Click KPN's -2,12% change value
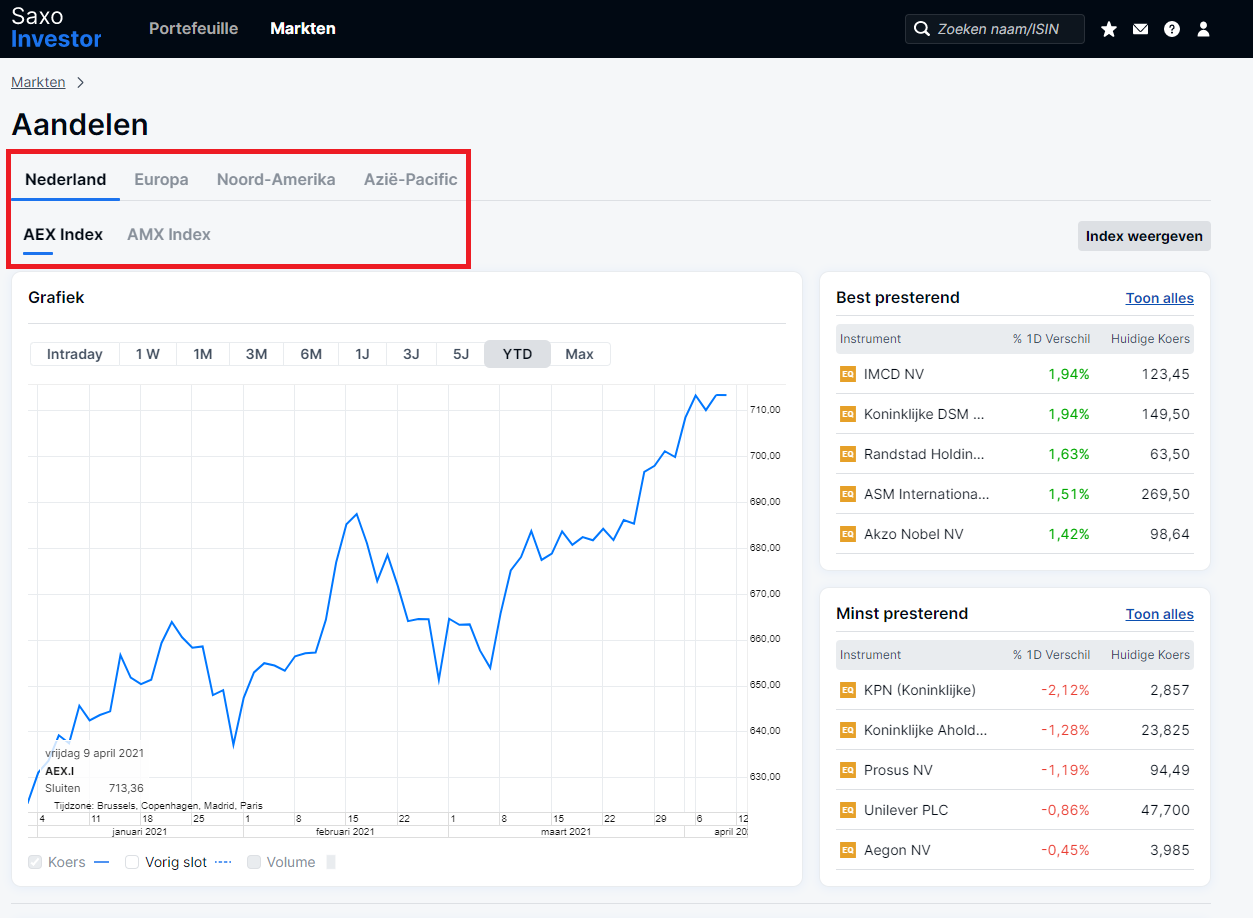This screenshot has width=1253, height=918. (1065, 690)
